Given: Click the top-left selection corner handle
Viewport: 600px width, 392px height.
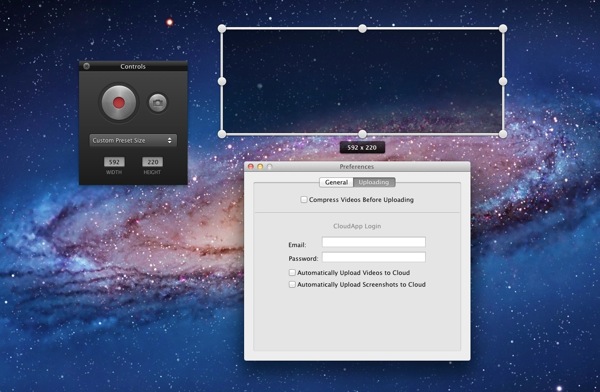Looking at the screenshot, I should pos(222,28).
